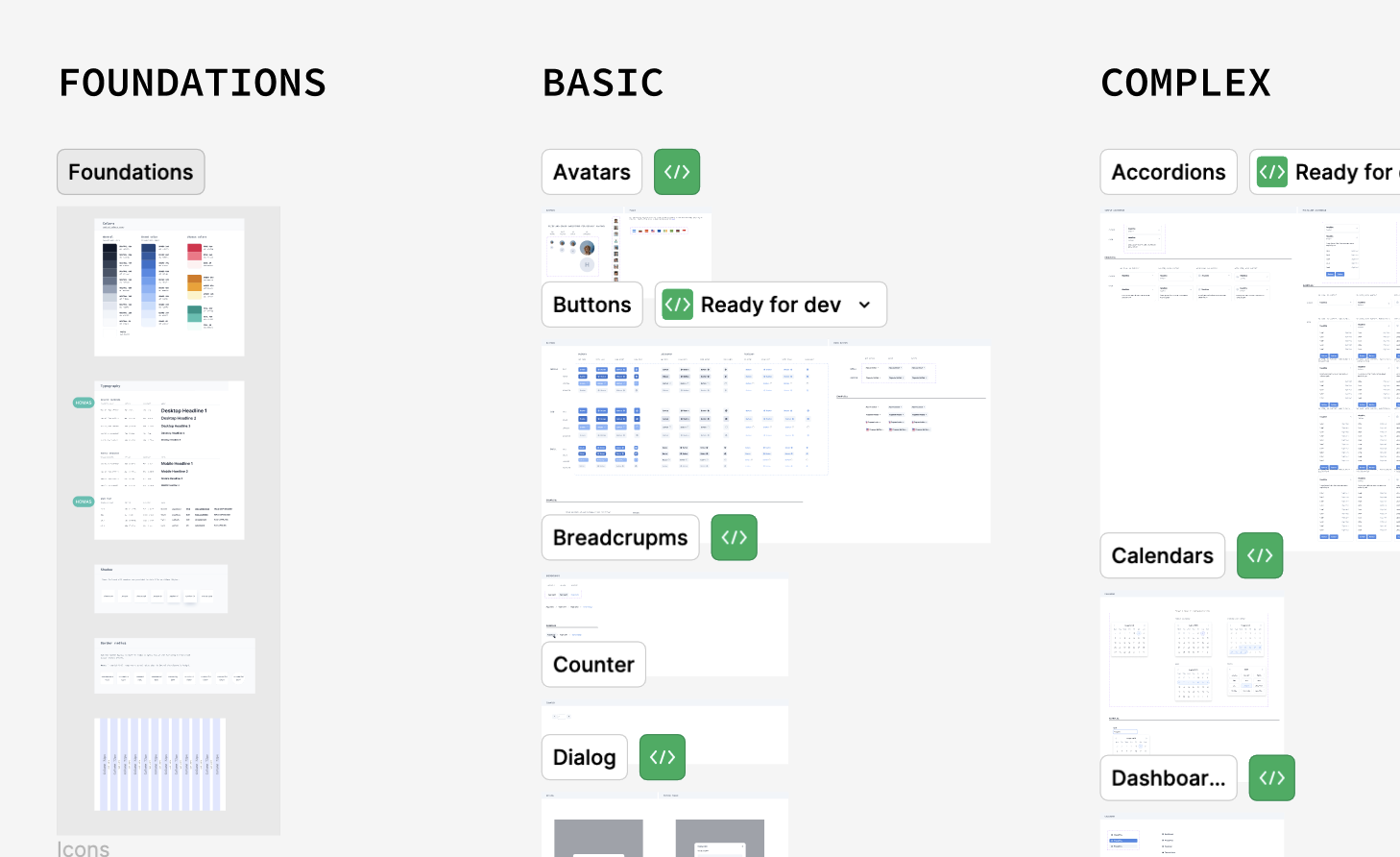Click the dev icon beside the Dashboard label
The height and width of the screenshot is (857, 1400).
pyautogui.click(x=1272, y=778)
